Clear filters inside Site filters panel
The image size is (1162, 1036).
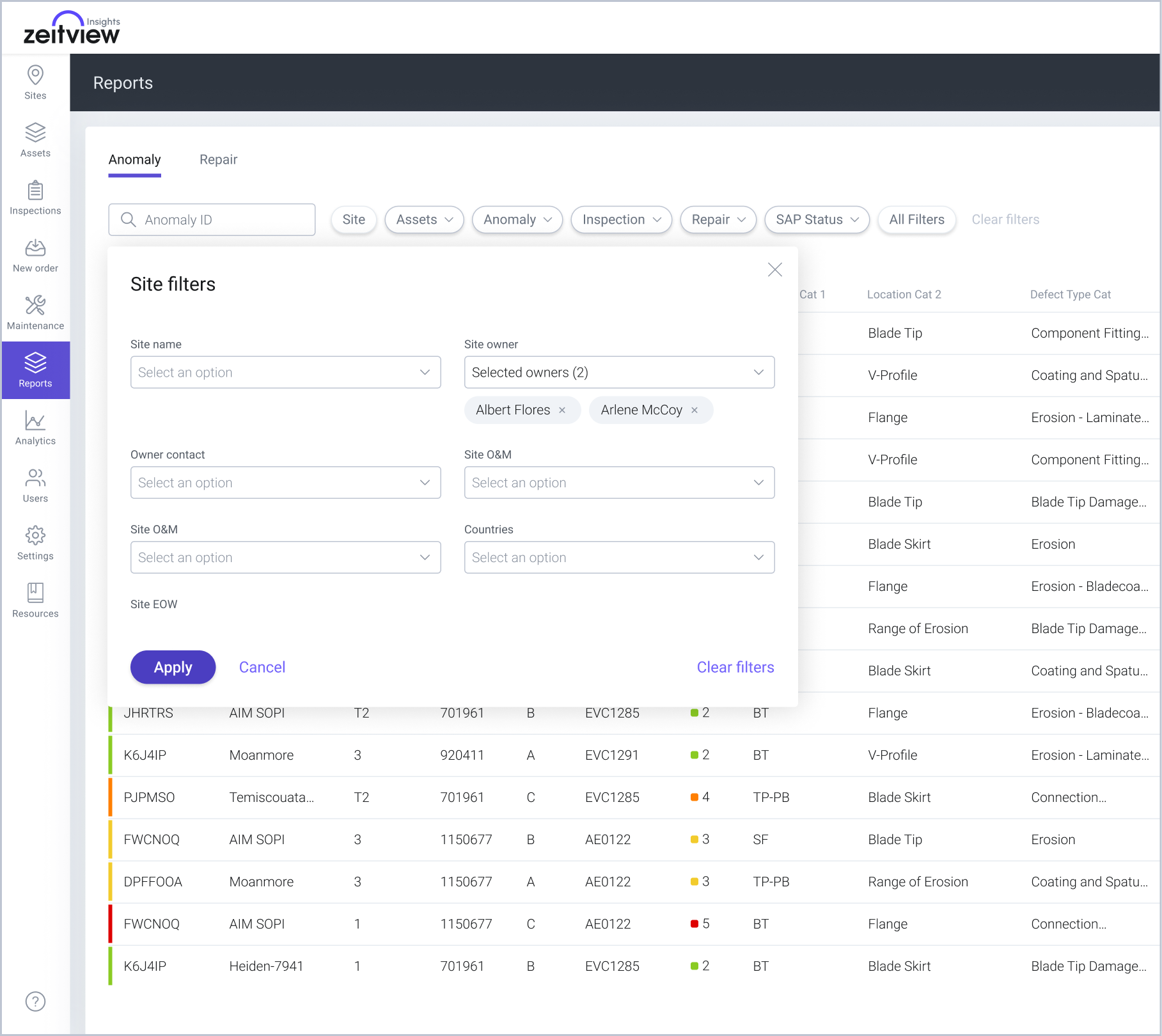click(x=735, y=668)
